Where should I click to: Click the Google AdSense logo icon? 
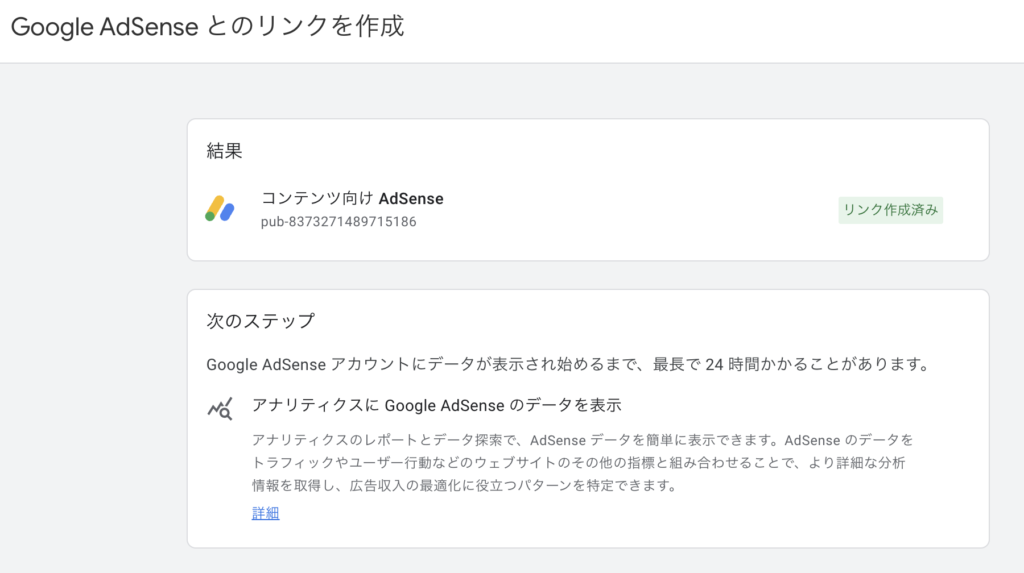click(x=220, y=209)
